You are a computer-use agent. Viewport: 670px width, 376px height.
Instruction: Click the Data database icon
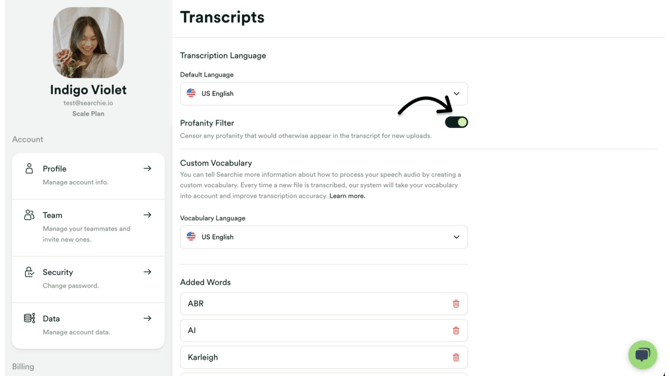click(x=29, y=318)
